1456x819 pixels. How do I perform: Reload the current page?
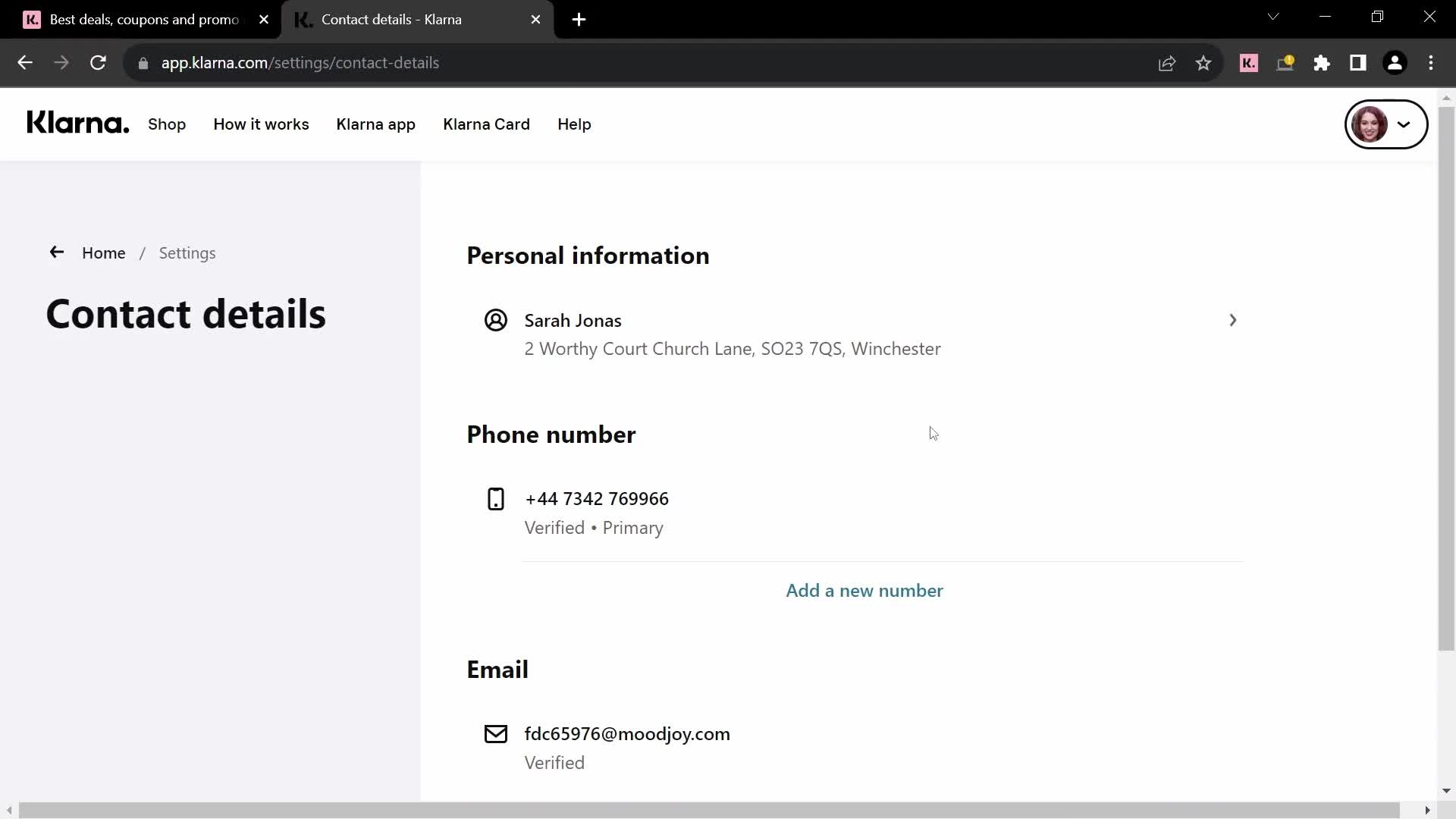[98, 63]
